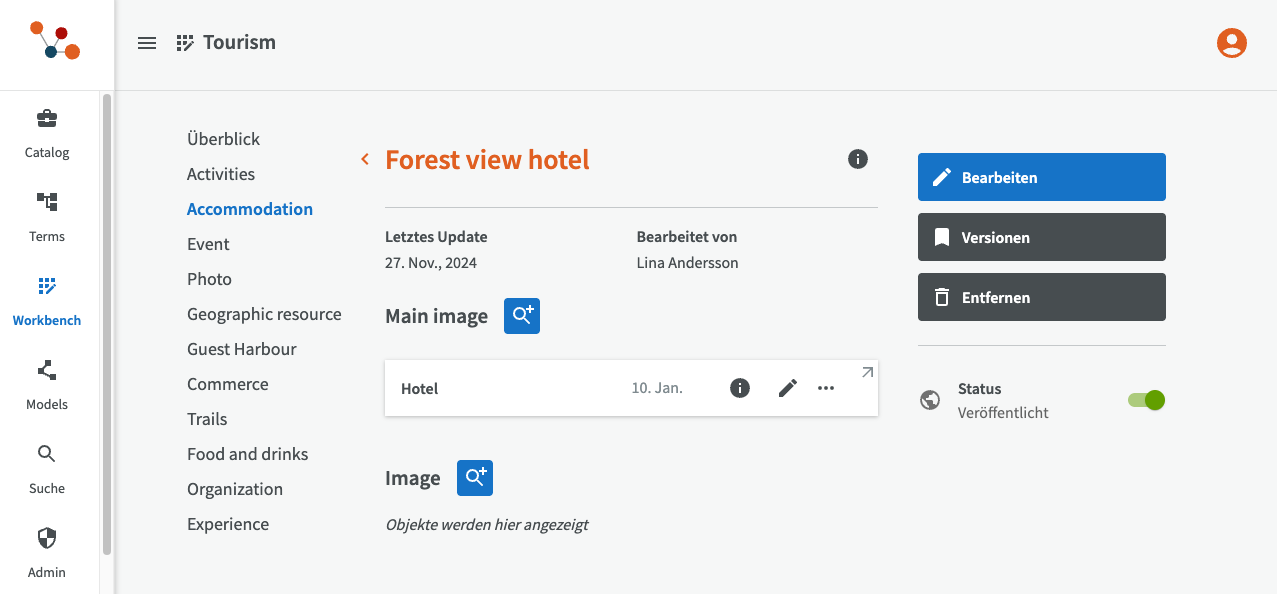Show info for the Hotel item
The image size is (1277, 594).
740,388
